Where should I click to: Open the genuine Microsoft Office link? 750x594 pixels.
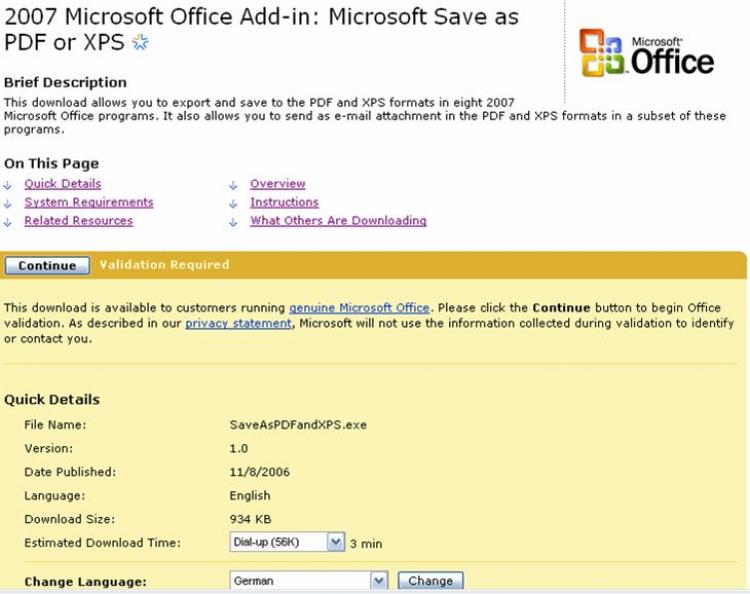359,308
